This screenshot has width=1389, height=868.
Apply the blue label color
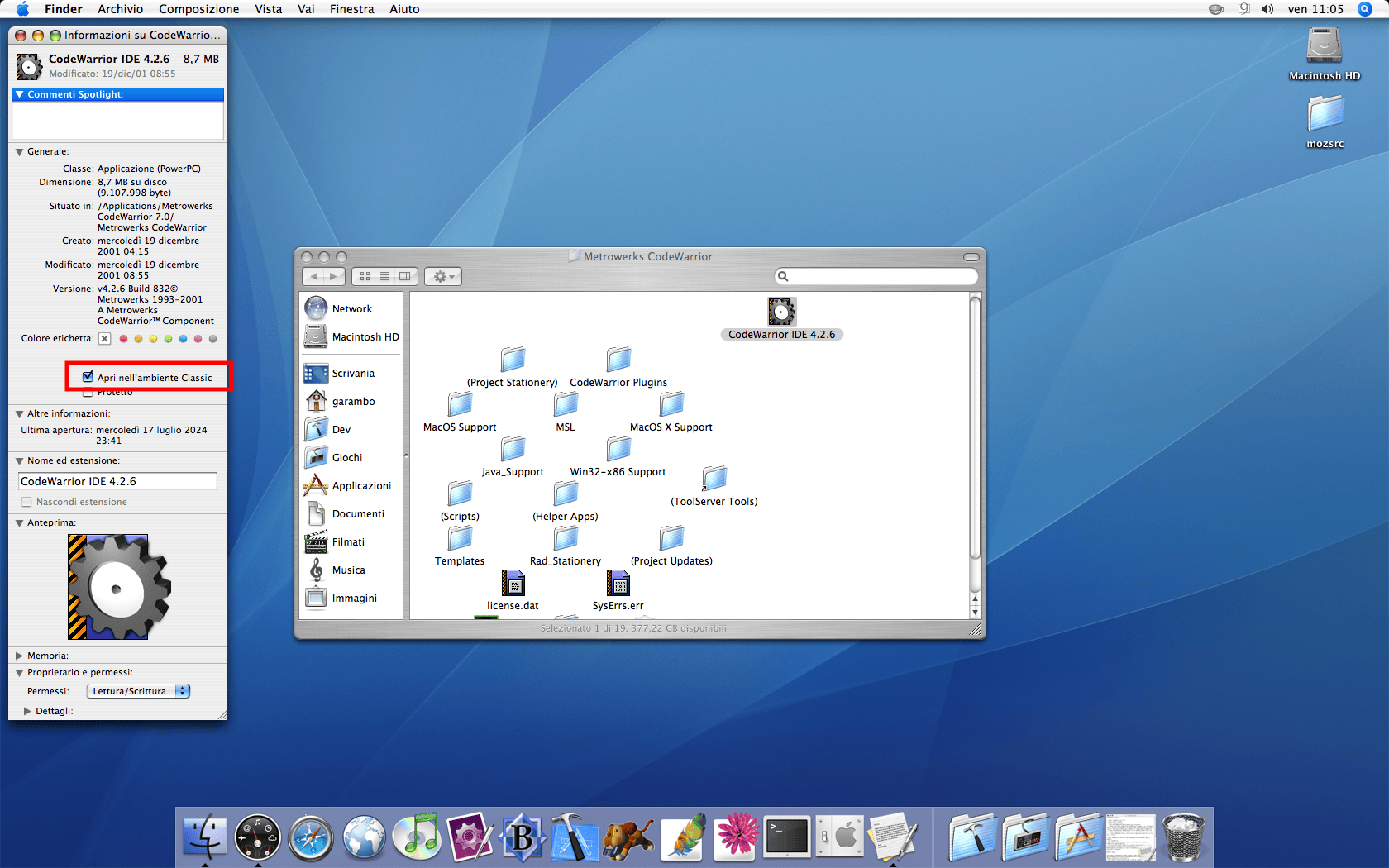pyautogui.click(x=183, y=338)
